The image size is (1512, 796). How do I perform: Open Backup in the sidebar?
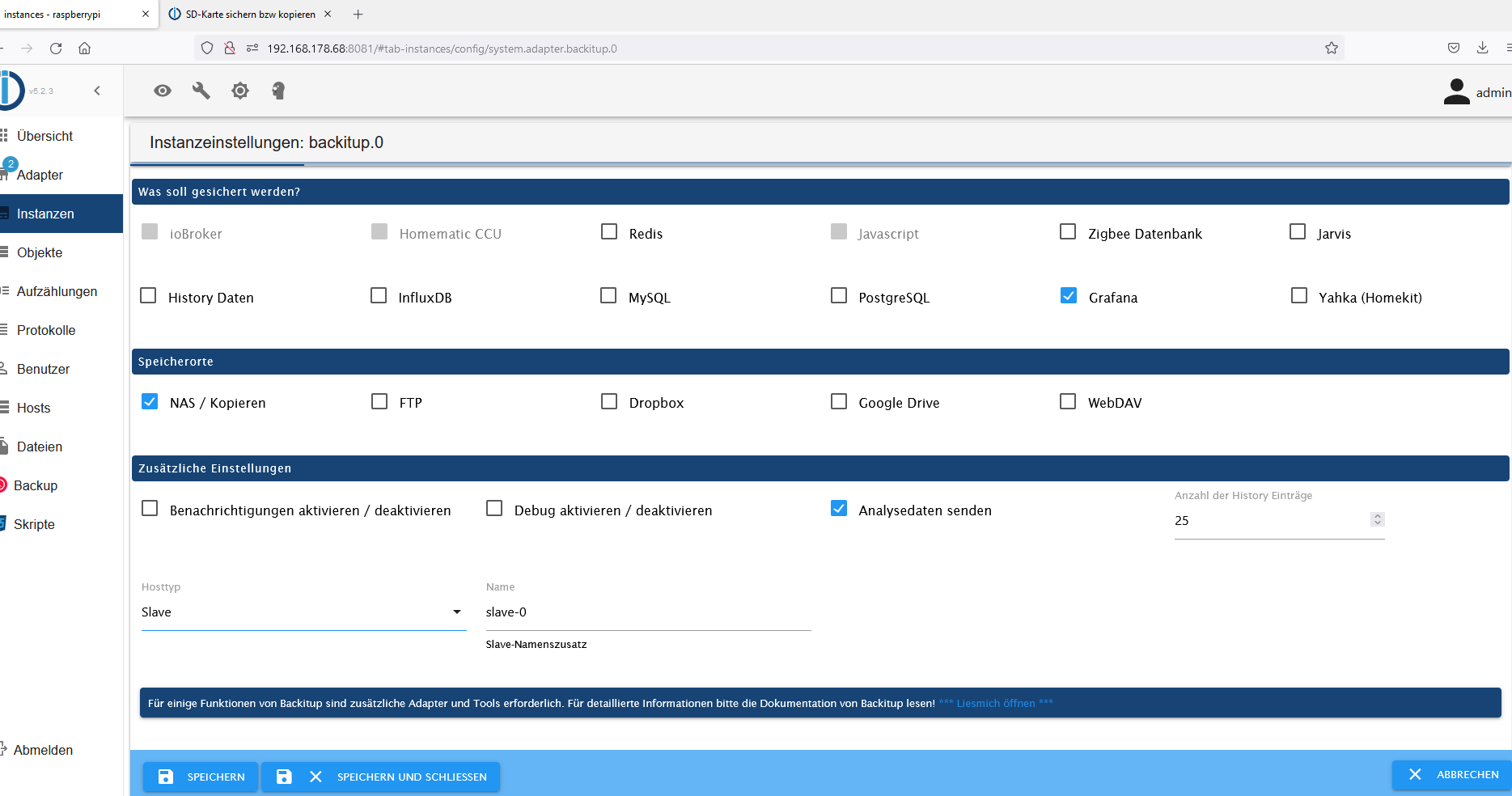pos(61,485)
